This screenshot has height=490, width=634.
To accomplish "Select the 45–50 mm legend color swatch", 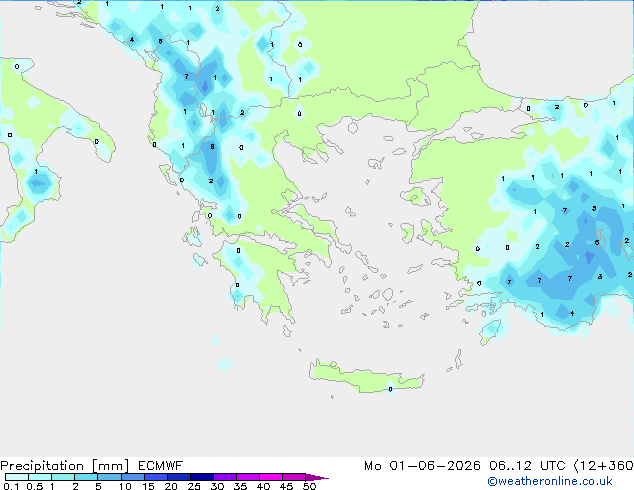I will tap(294, 477).
